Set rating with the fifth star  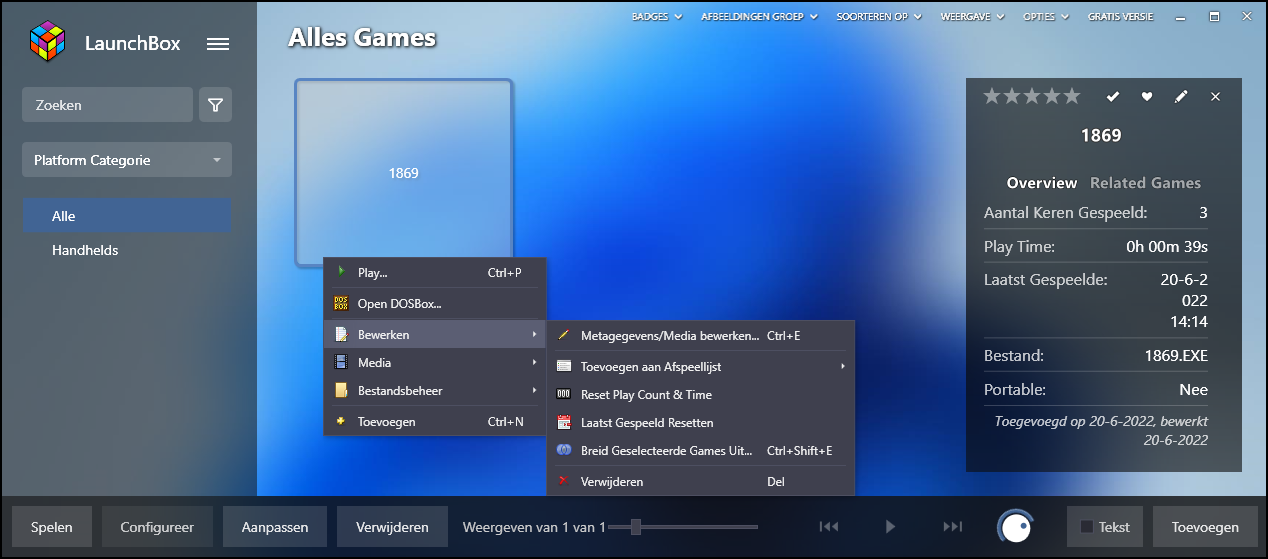1072,95
